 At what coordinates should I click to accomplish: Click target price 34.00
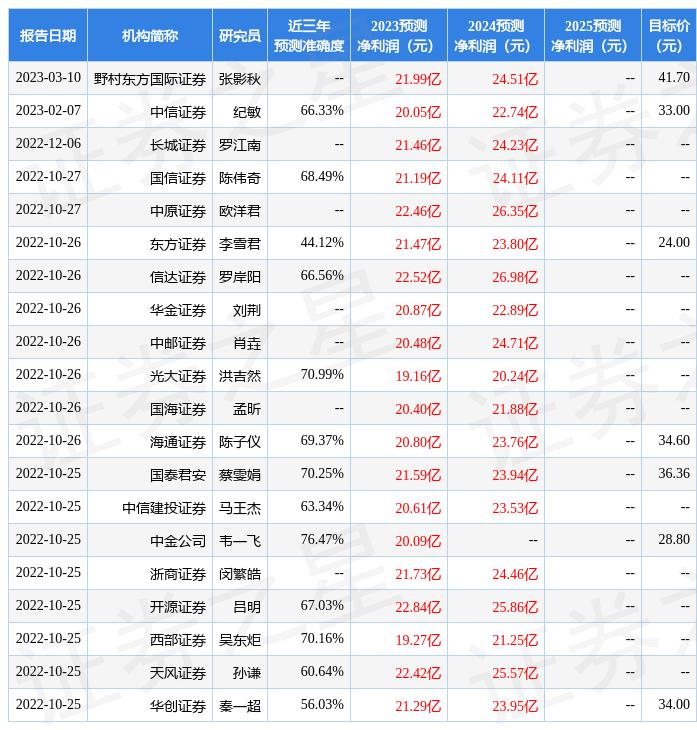(x=674, y=705)
